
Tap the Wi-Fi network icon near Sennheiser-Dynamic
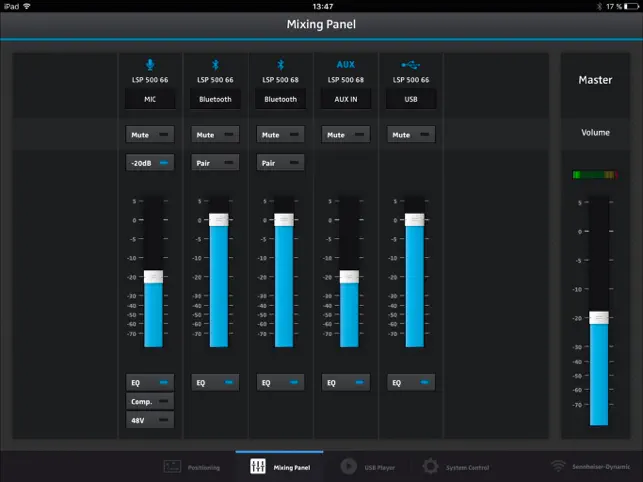(558, 466)
